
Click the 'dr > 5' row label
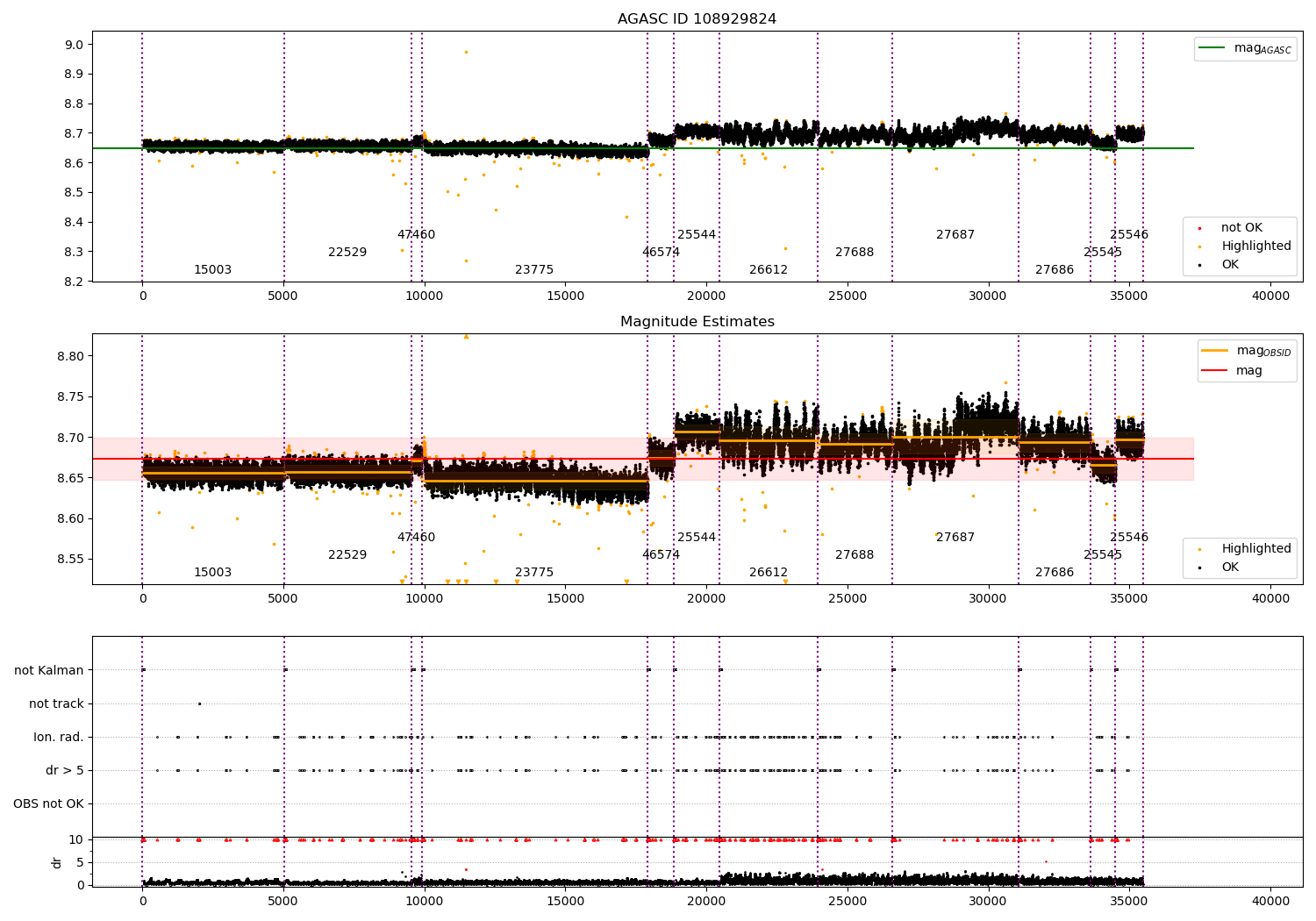65,771
